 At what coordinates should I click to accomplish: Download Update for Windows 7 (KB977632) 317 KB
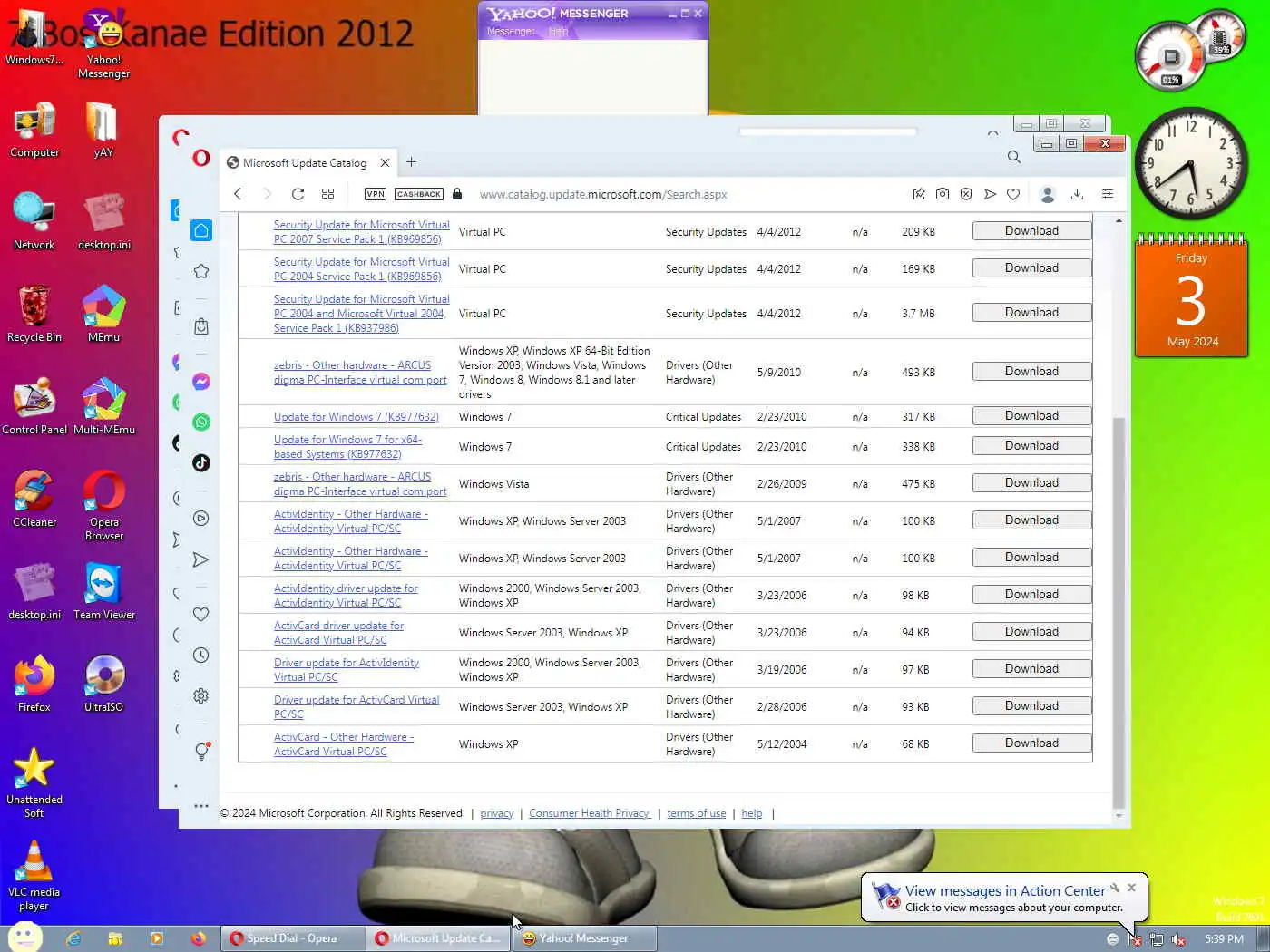click(x=1031, y=416)
